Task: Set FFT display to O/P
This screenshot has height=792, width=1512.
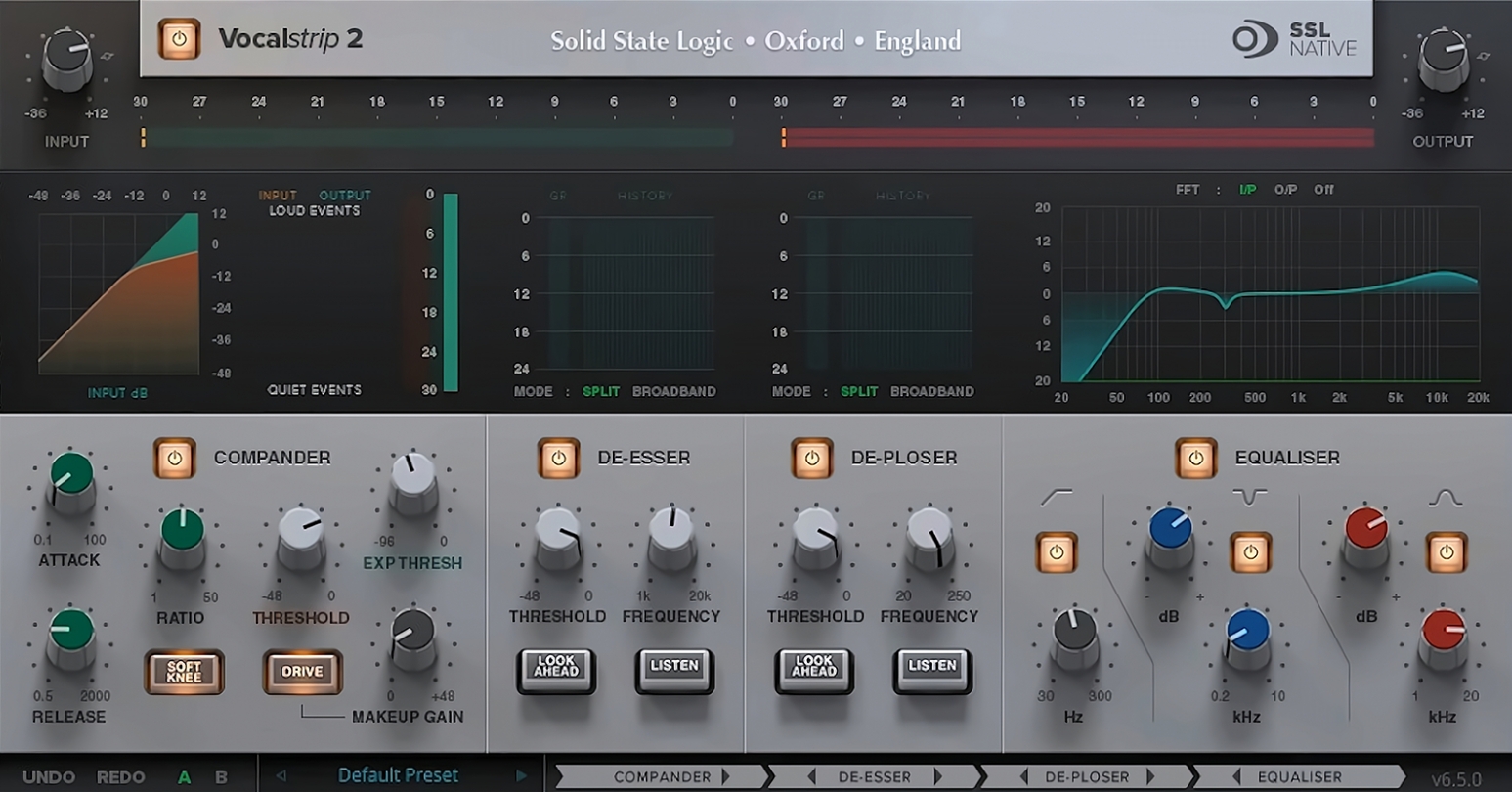Action: (1284, 190)
